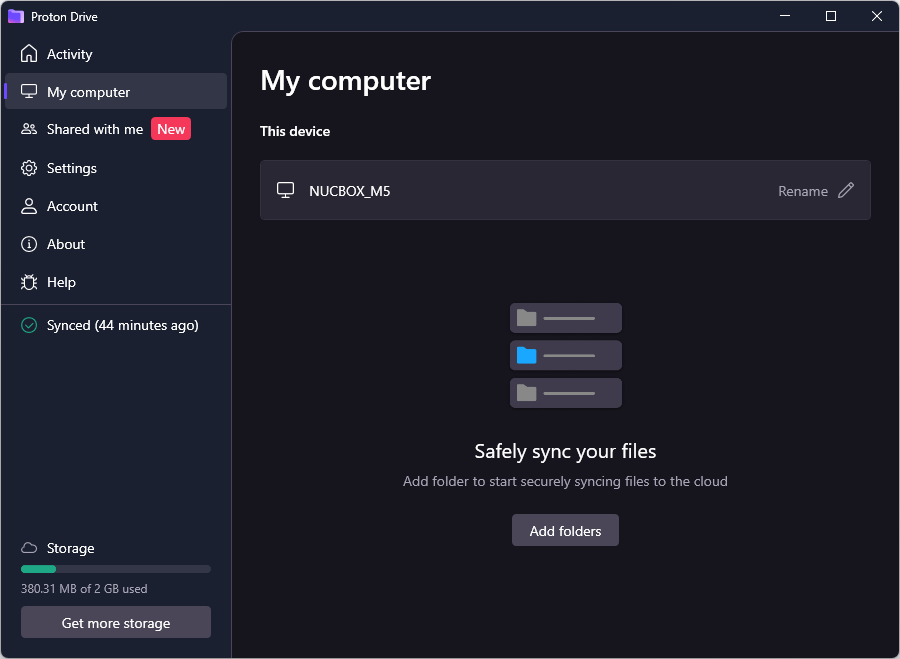Click the Settings gear icon
Screen dimensions: 900x659
click(x=29, y=168)
